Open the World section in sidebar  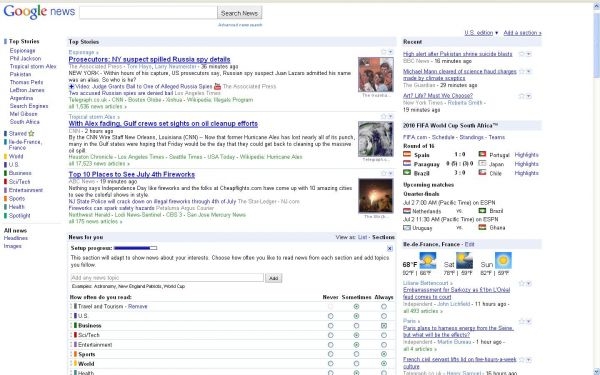tap(16, 156)
